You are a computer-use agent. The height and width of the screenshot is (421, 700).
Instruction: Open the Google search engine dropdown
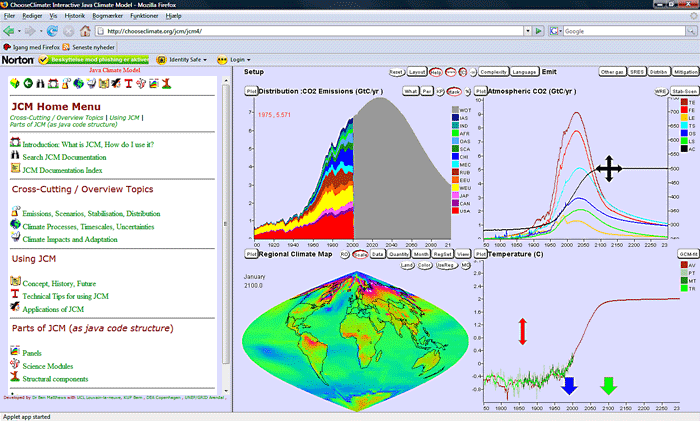pos(557,31)
